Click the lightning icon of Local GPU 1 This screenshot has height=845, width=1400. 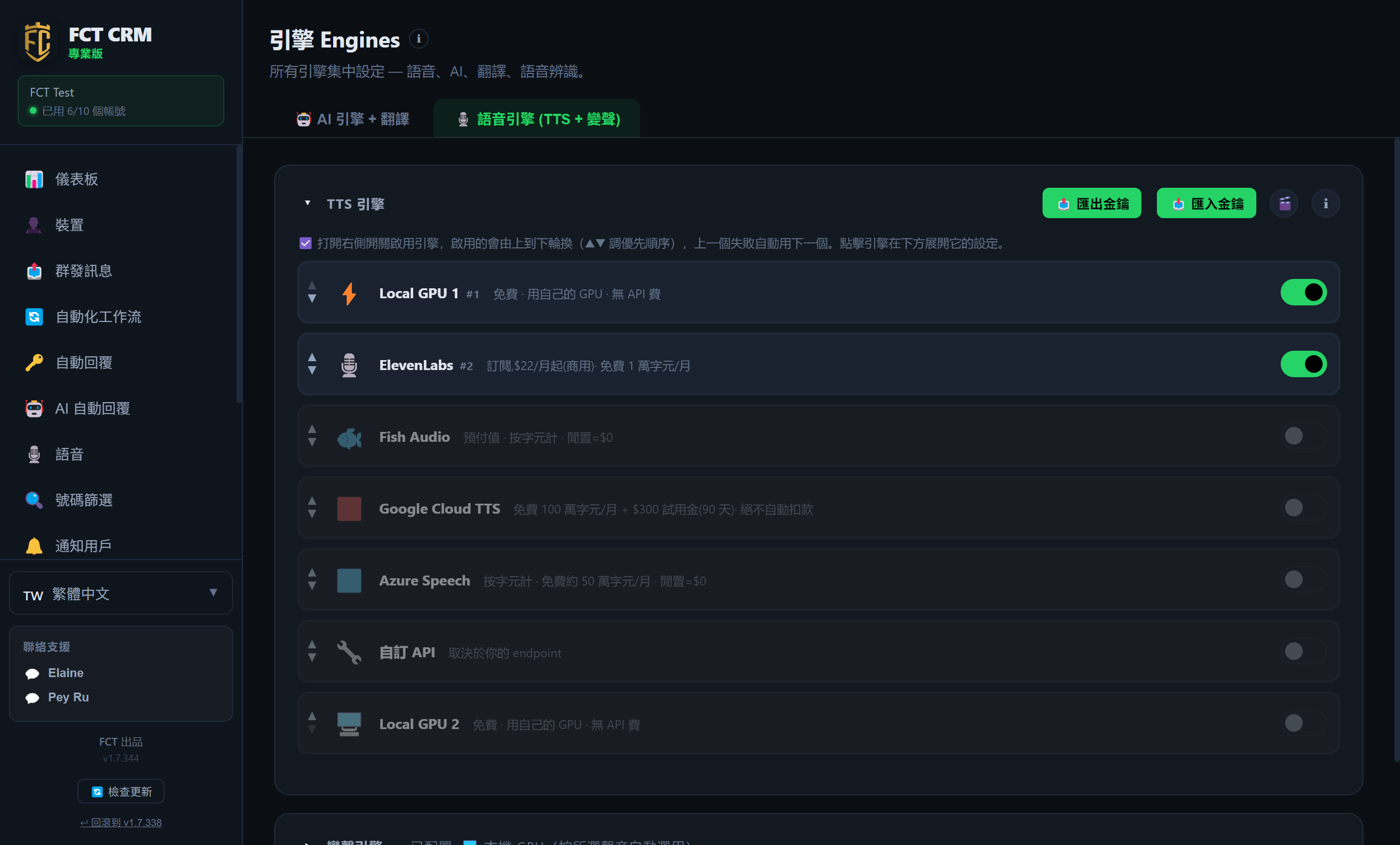point(349,294)
